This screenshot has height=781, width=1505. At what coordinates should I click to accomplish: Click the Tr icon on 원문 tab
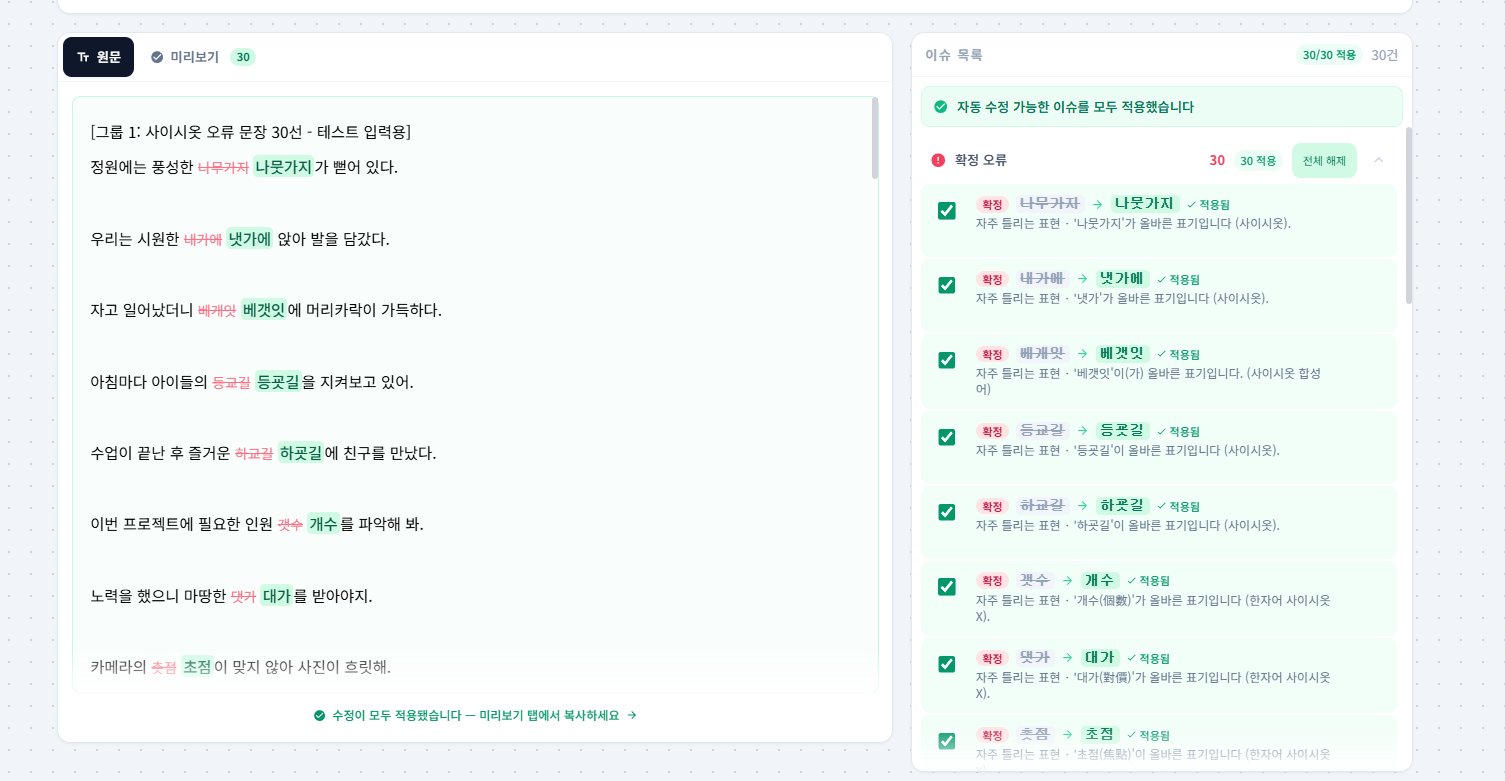point(83,57)
